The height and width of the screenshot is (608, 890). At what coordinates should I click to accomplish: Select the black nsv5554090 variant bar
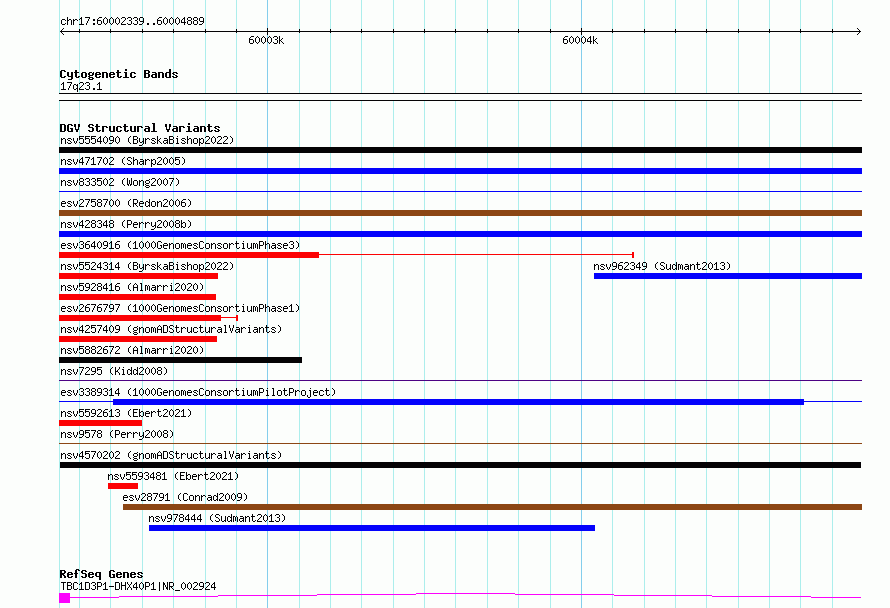tap(460, 150)
